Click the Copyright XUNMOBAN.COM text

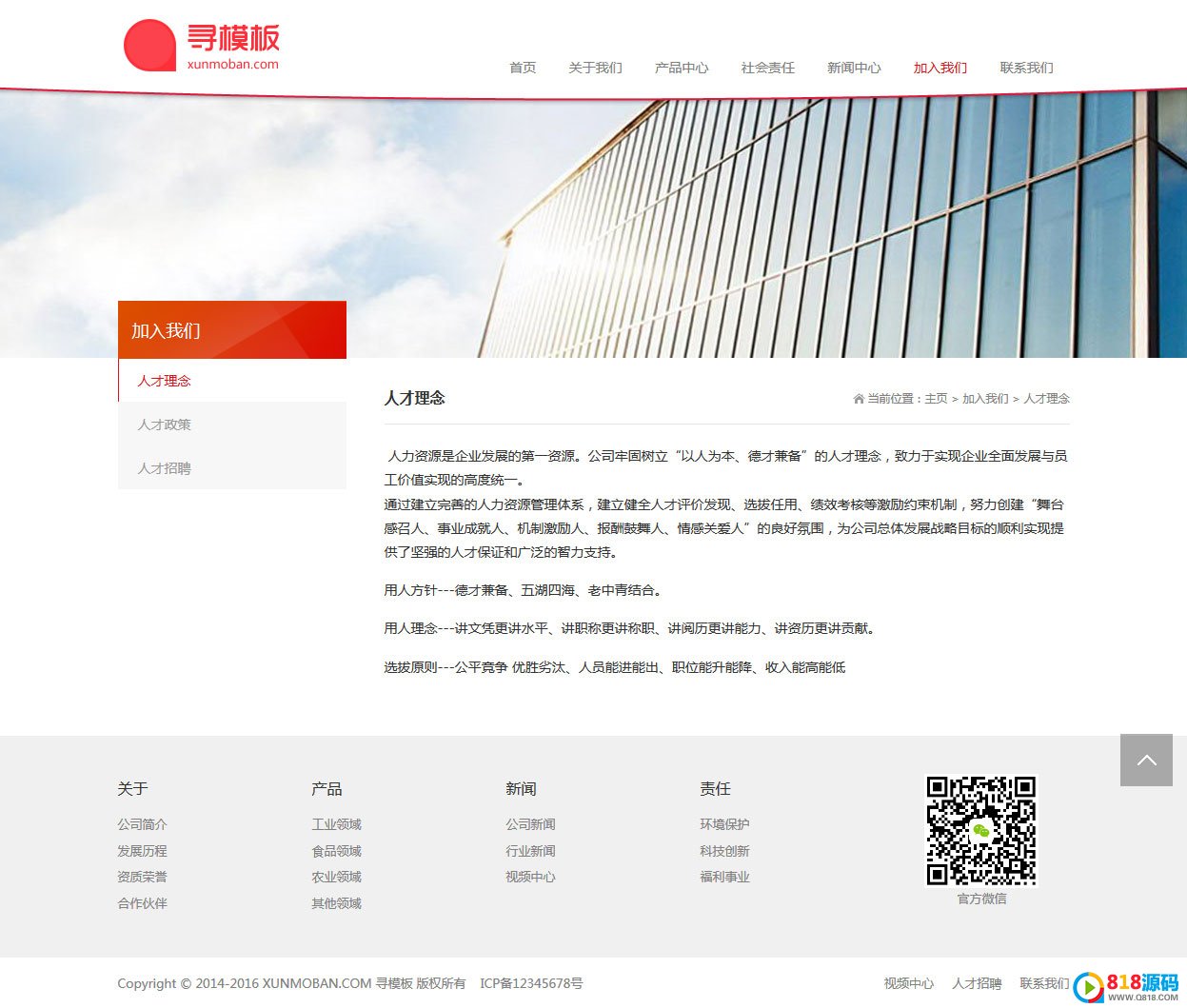[x=291, y=983]
